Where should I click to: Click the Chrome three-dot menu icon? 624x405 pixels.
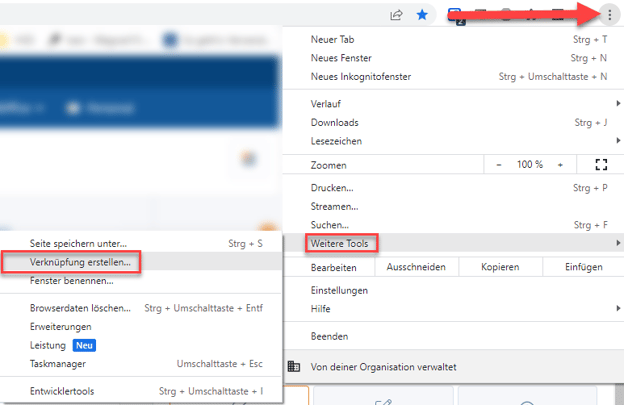pos(609,15)
